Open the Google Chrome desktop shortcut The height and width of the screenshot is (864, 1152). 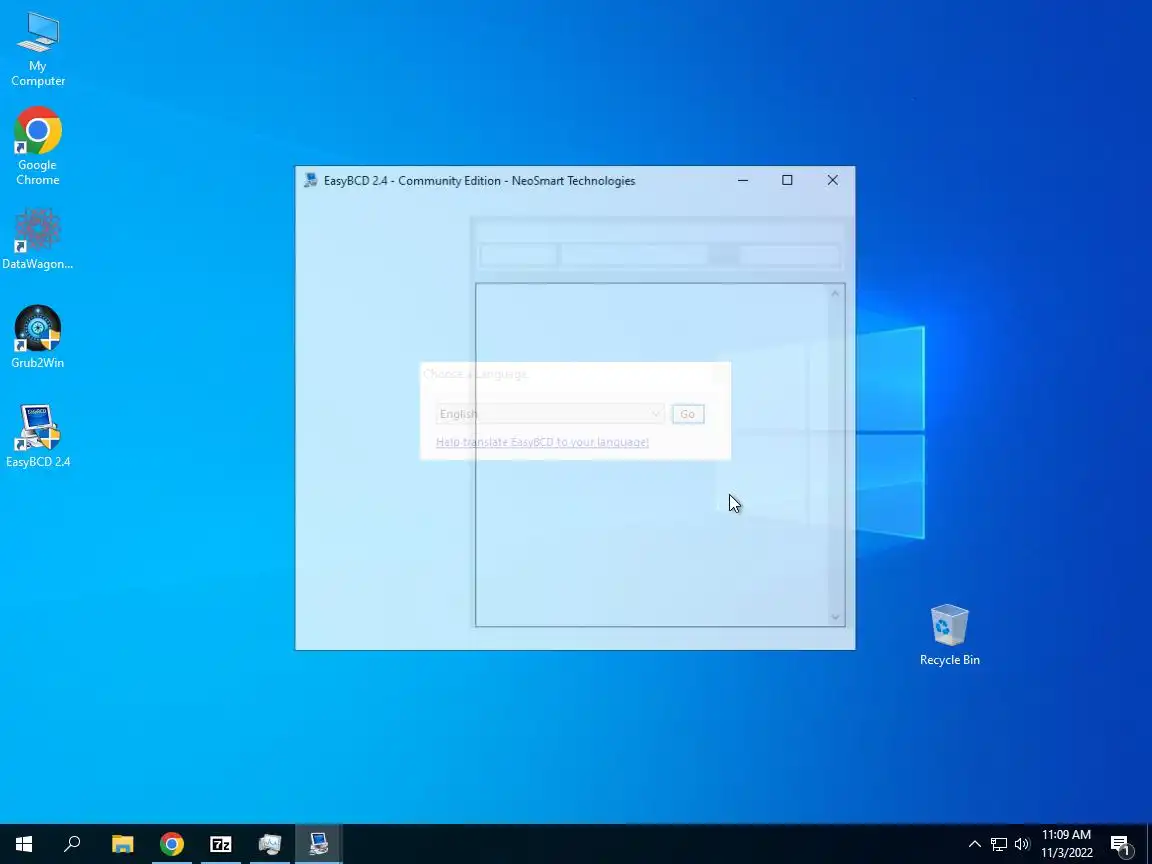click(37, 145)
